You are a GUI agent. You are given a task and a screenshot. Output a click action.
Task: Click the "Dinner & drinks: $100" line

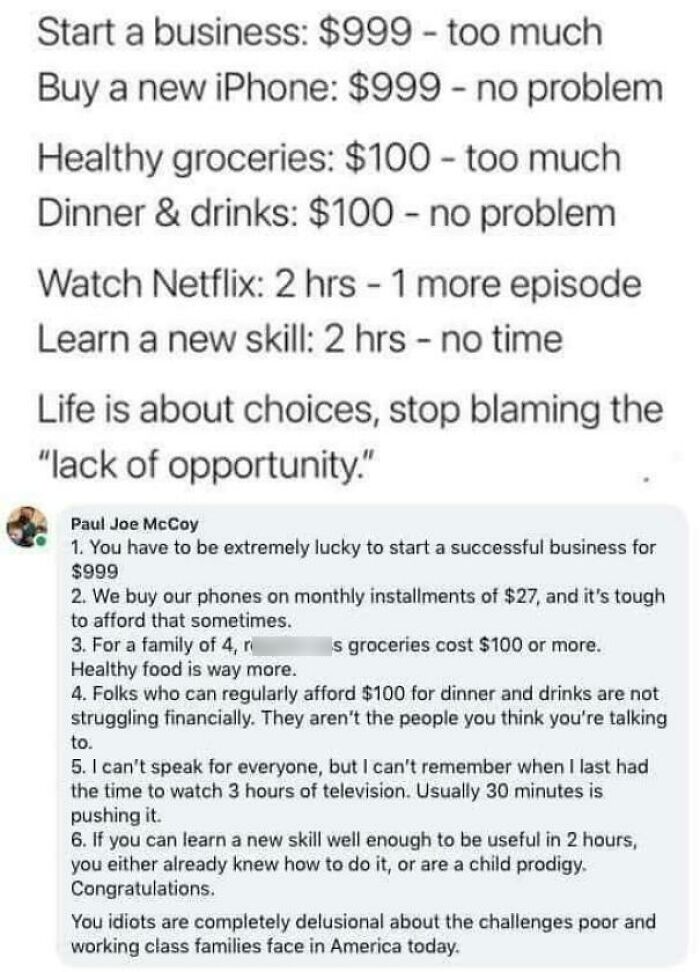click(x=326, y=213)
